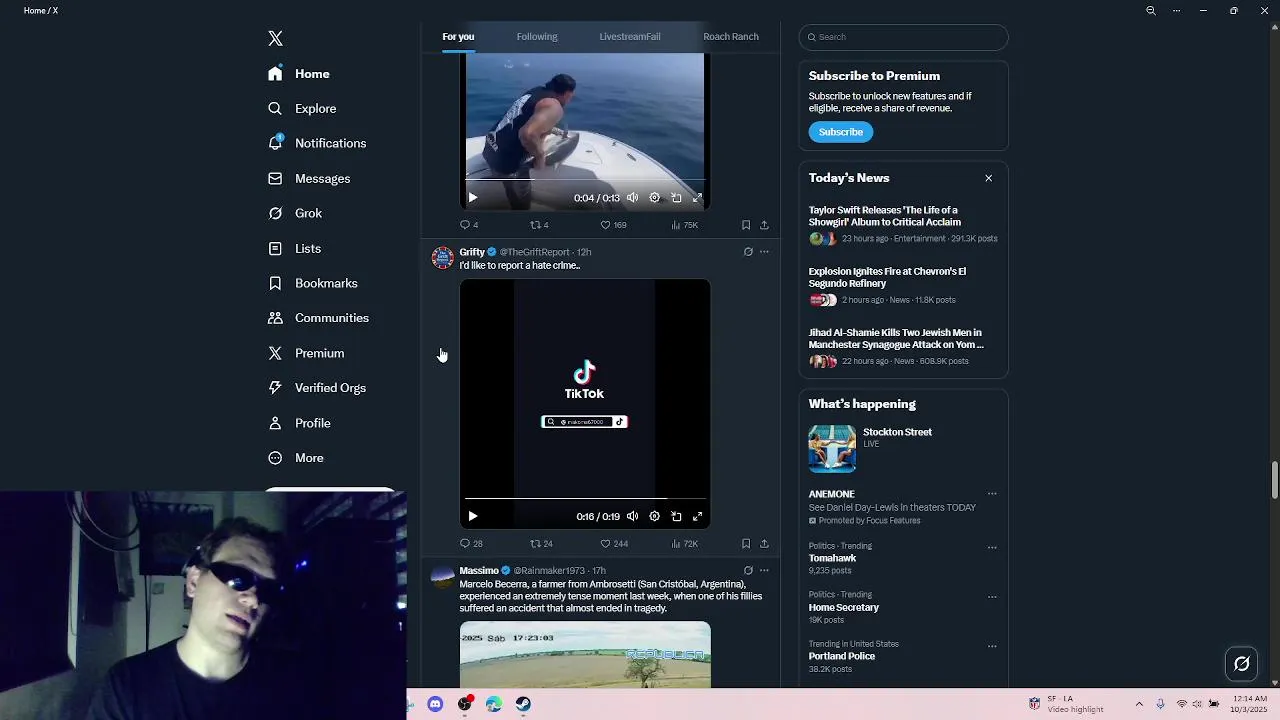The image size is (1280, 720).
Task: Open Messages in the sidebar
Action: pos(309,178)
